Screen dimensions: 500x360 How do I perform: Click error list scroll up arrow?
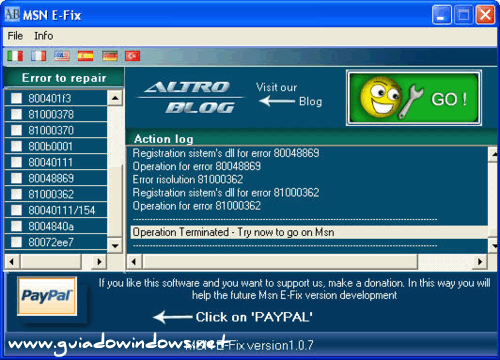click(115, 98)
